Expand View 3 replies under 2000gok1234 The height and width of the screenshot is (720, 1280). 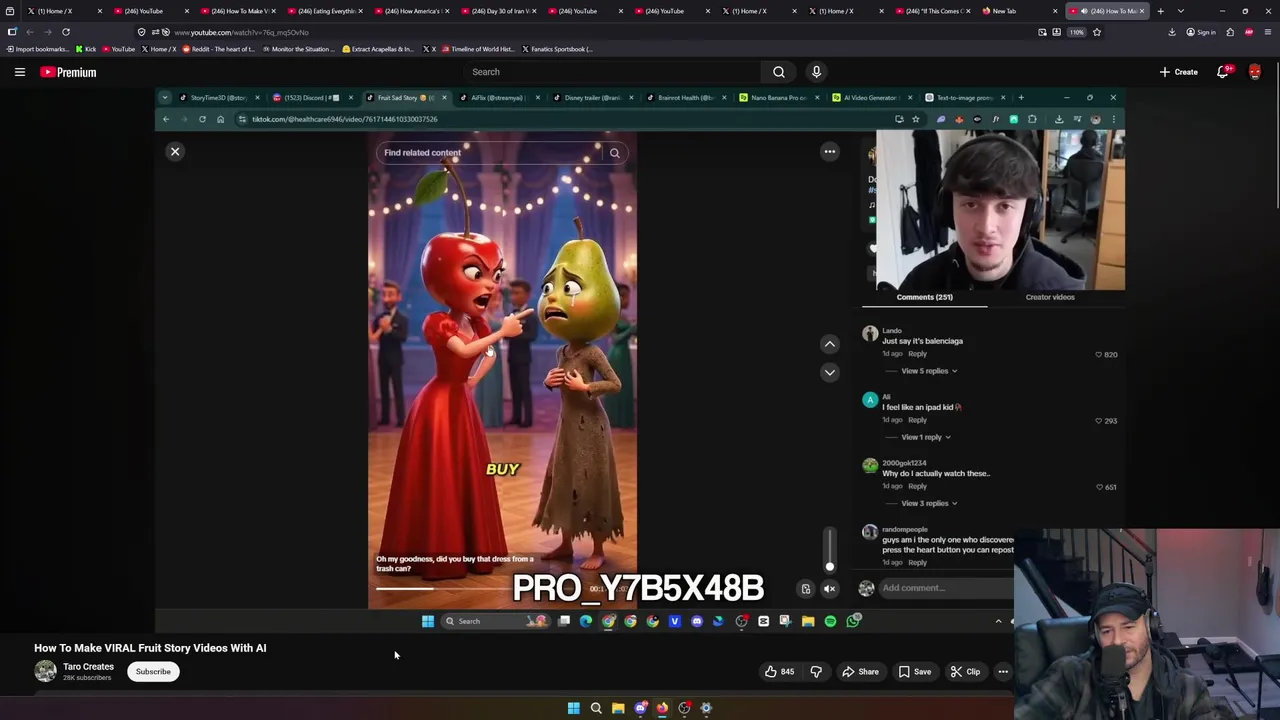(x=929, y=503)
